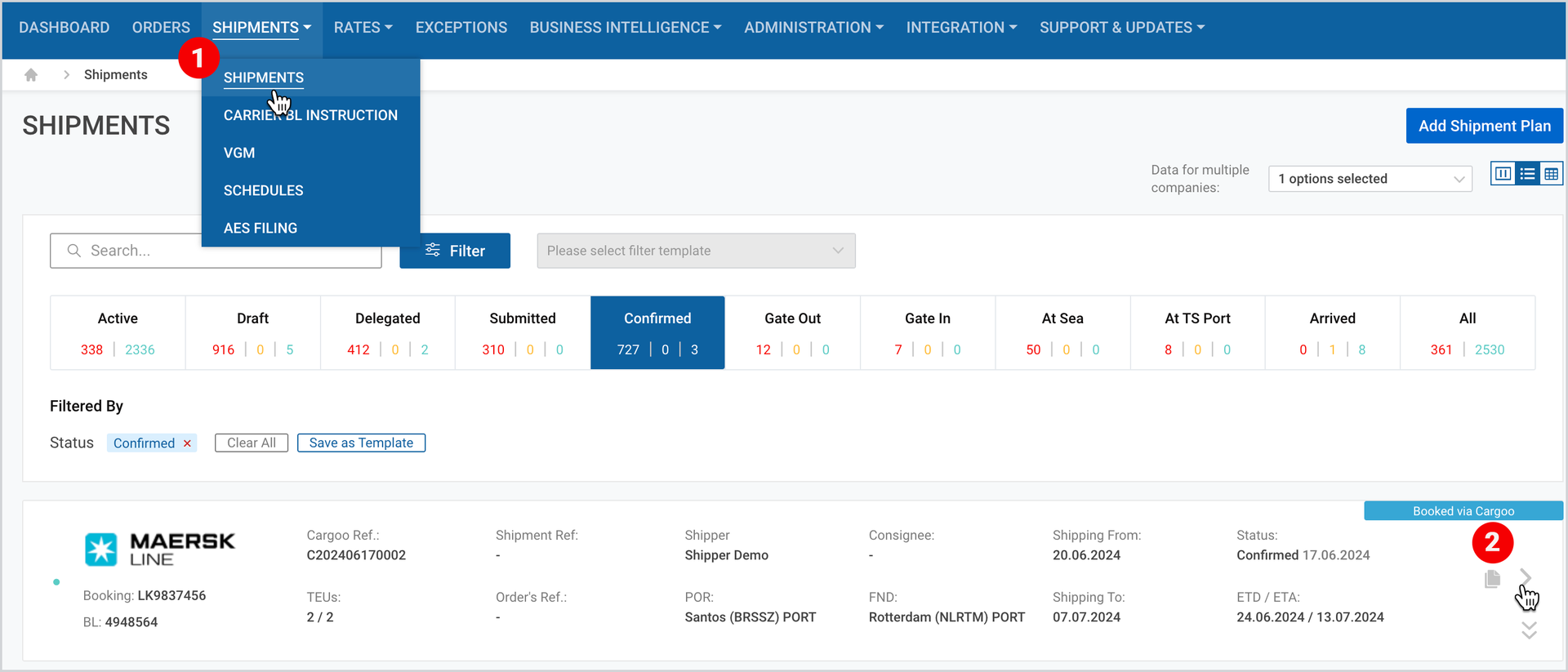The image size is (1568, 672).
Task: Switch to table grid view icon
Action: point(1551,174)
